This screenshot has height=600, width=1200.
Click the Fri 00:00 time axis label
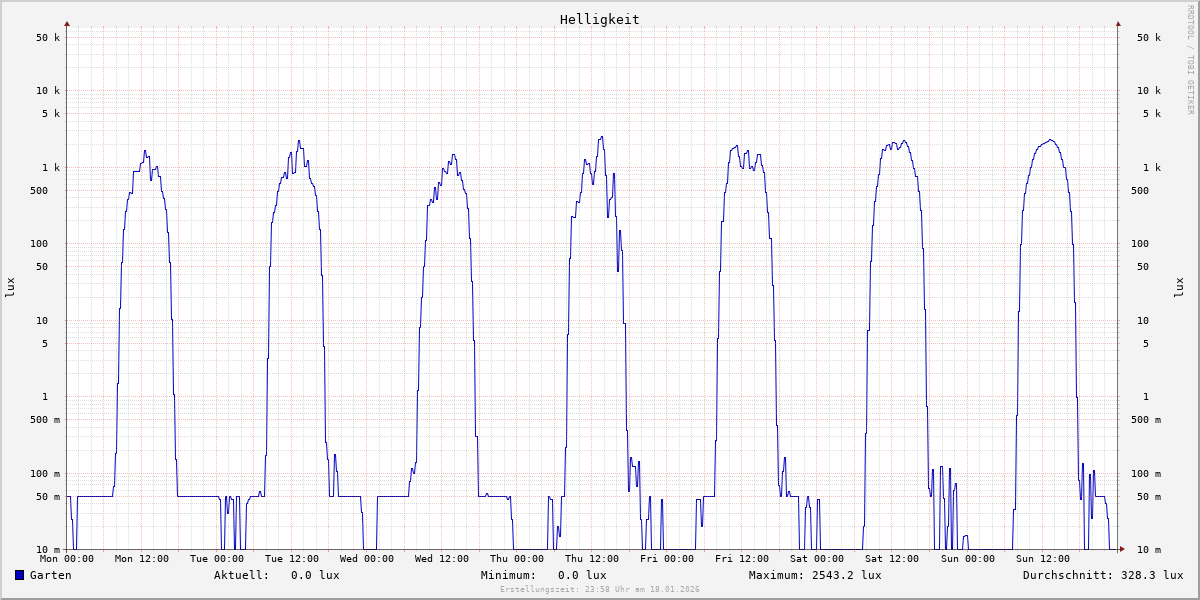coord(667,559)
